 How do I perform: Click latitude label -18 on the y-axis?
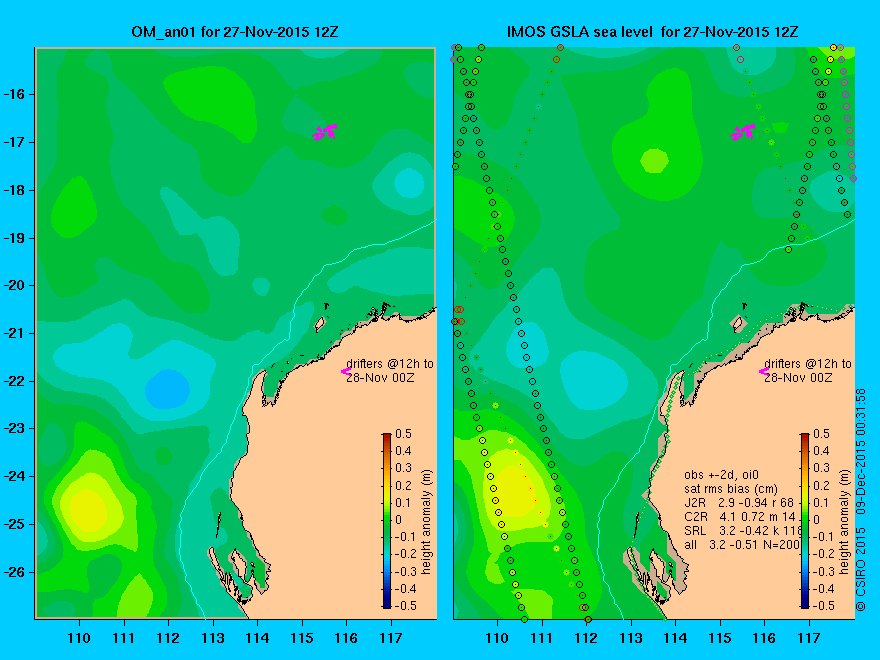pos(16,190)
